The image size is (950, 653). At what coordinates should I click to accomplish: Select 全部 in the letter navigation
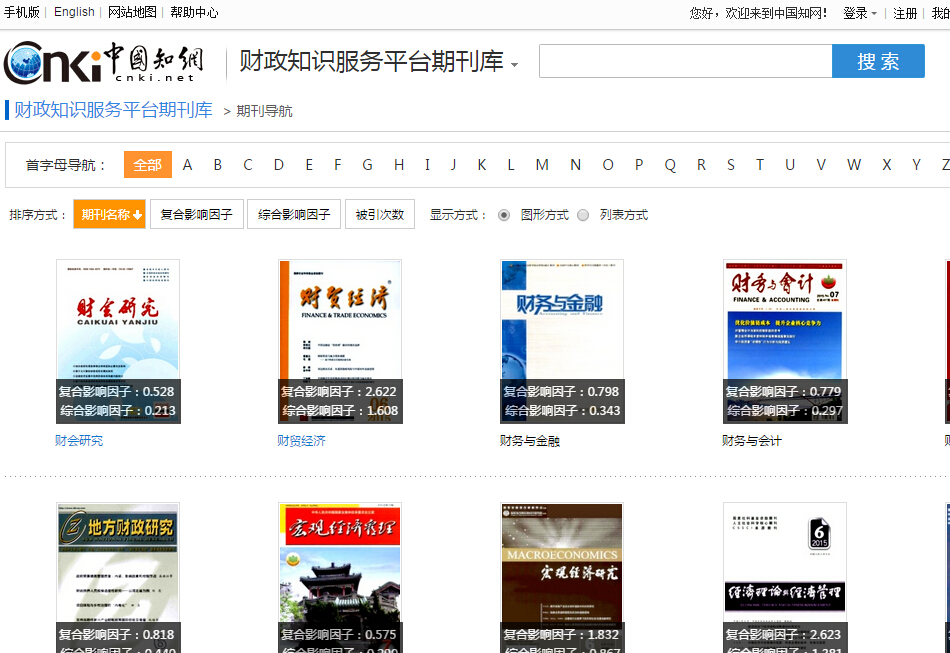coord(148,165)
